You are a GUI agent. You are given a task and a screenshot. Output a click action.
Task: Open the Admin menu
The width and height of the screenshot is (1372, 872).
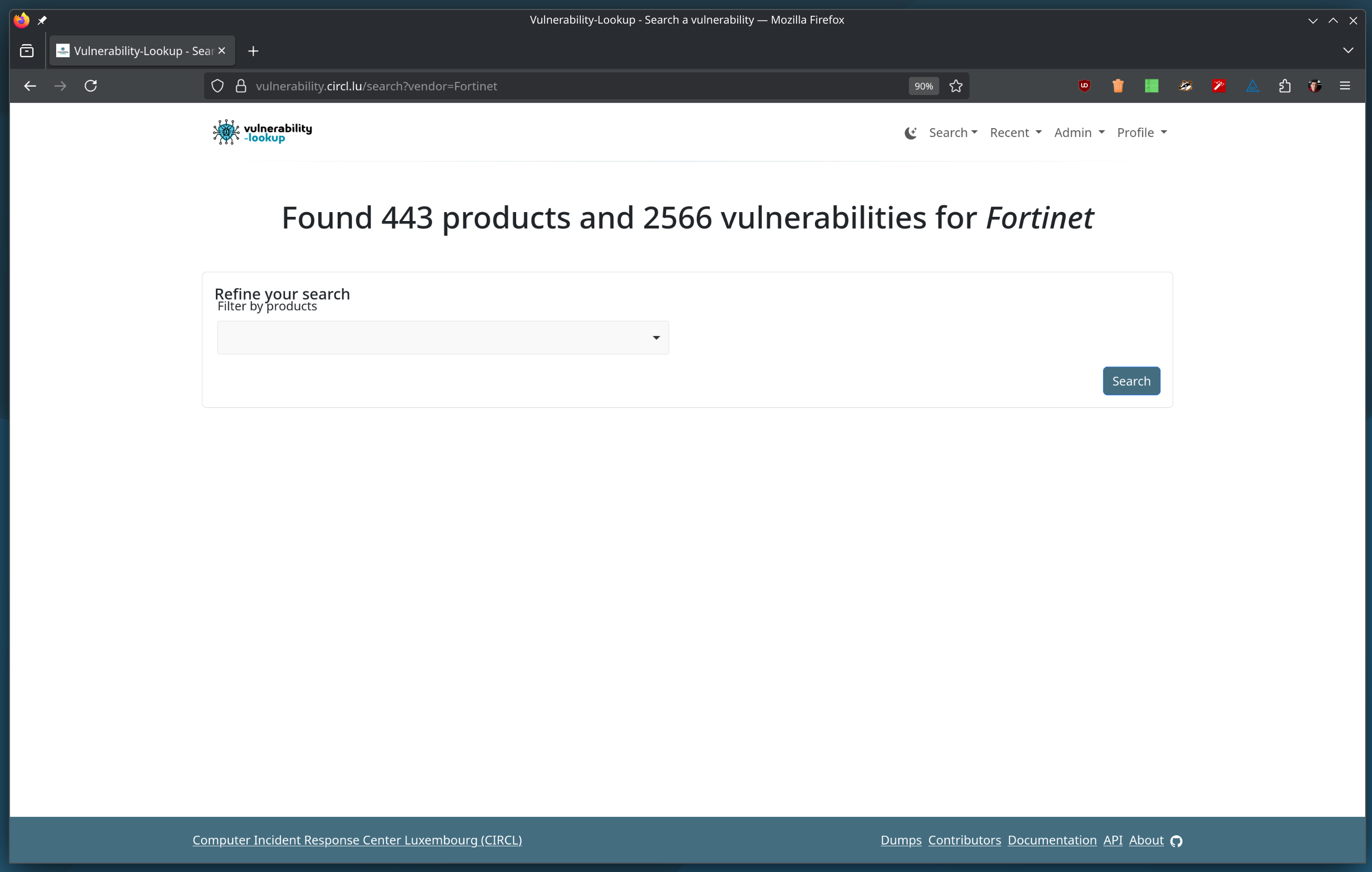pos(1078,132)
